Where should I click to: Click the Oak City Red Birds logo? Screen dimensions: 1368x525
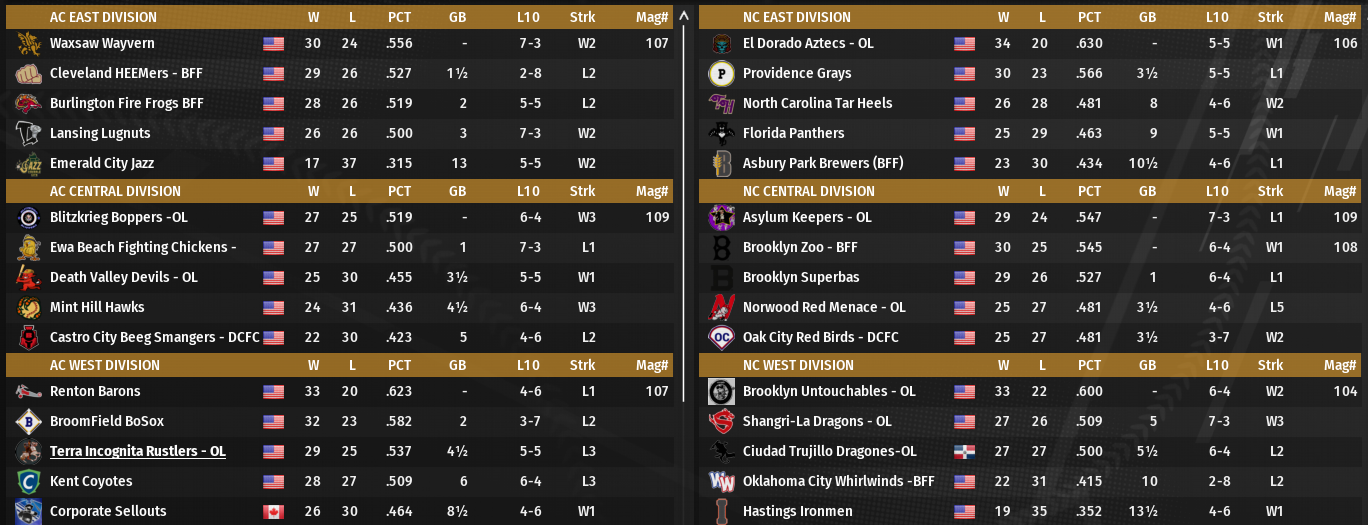(721, 338)
